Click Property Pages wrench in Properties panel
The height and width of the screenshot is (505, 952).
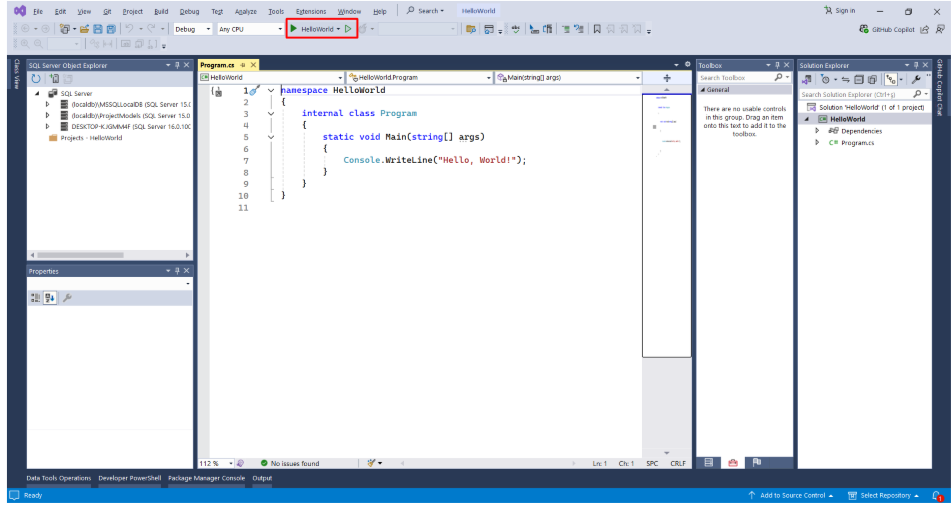point(67,297)
